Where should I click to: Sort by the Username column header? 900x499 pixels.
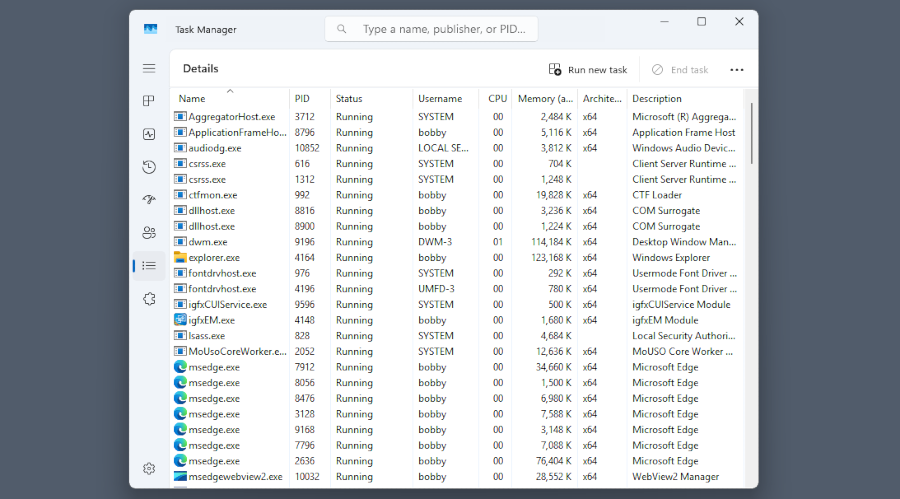pos(445,98)
